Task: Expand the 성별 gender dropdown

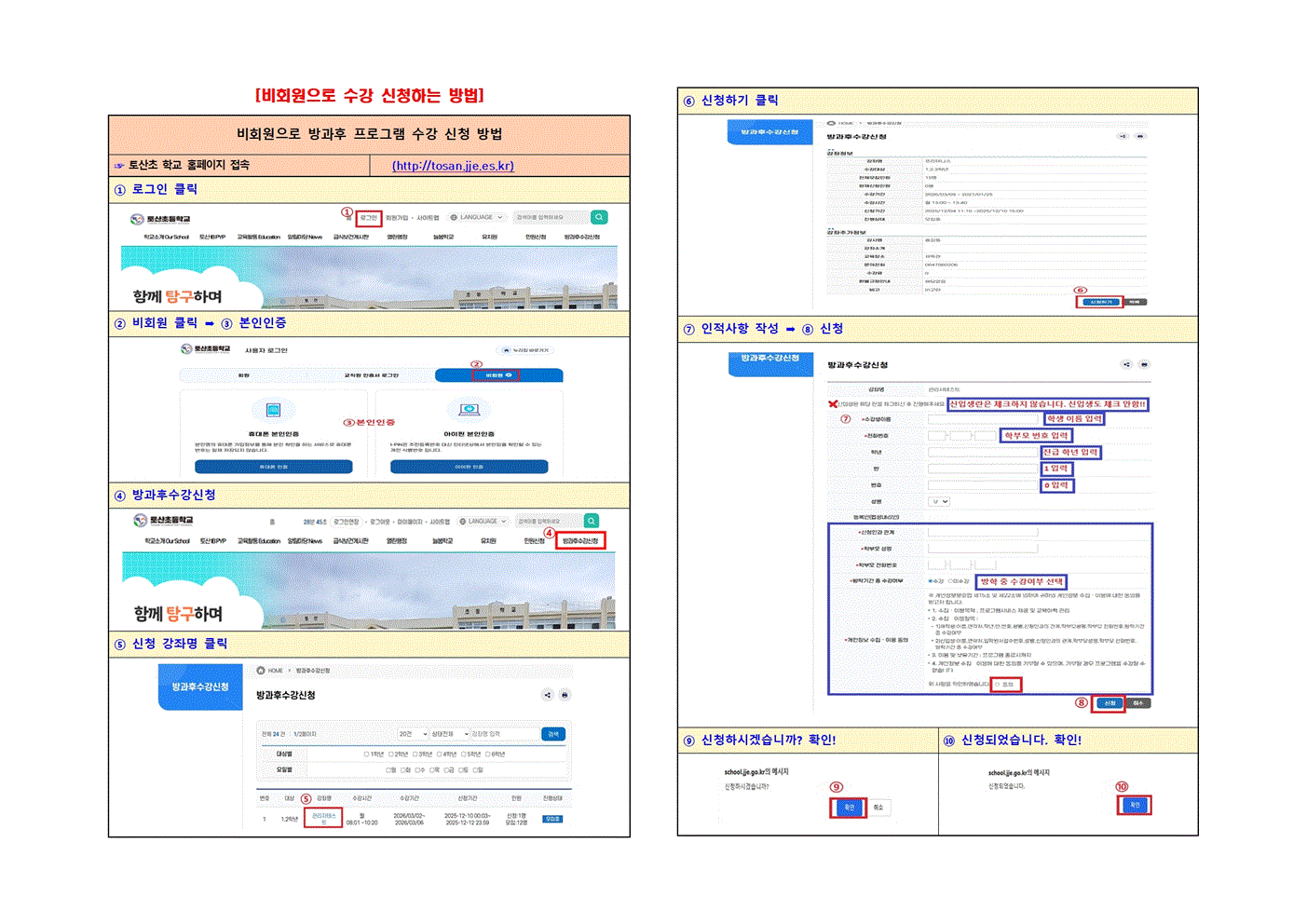Action: point(939,501)
